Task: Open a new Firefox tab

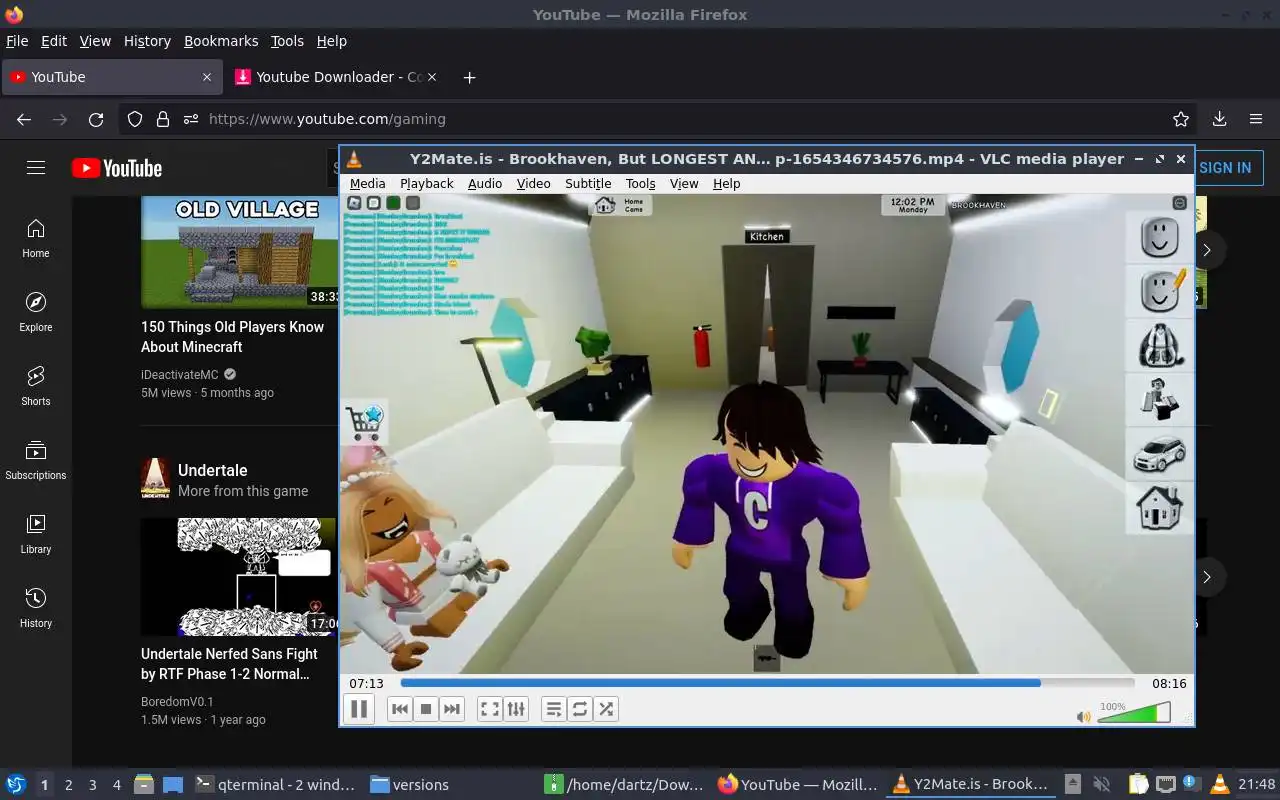Action: tap(469, 77)
